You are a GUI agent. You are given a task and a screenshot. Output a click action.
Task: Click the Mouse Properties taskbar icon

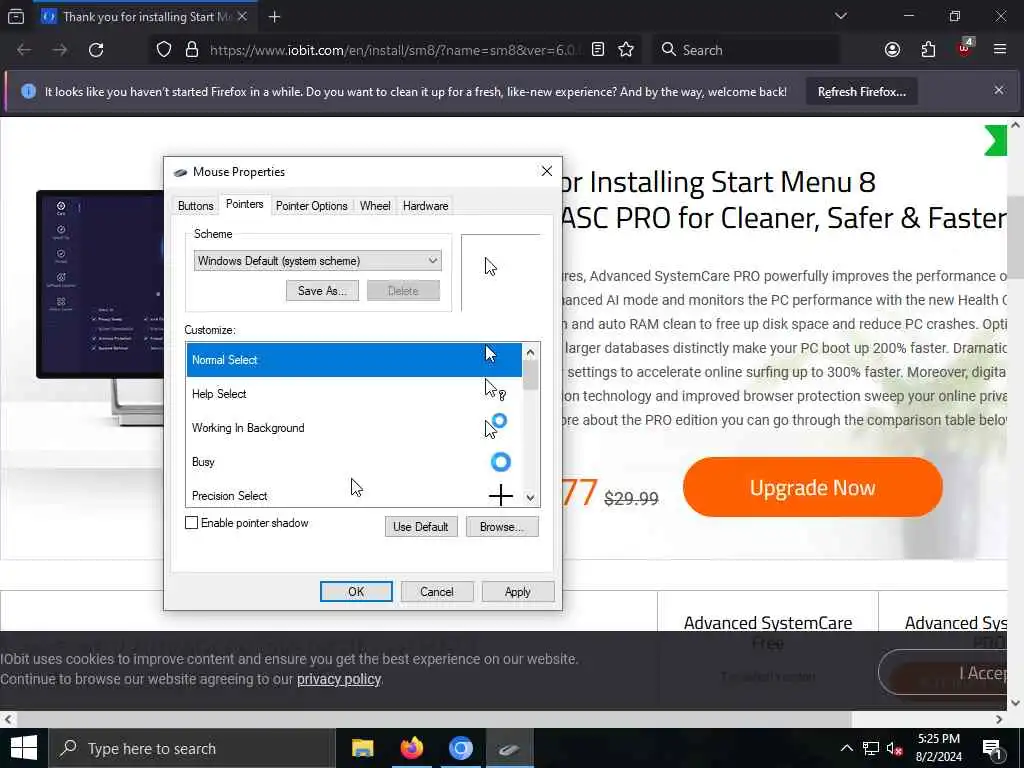509,748
